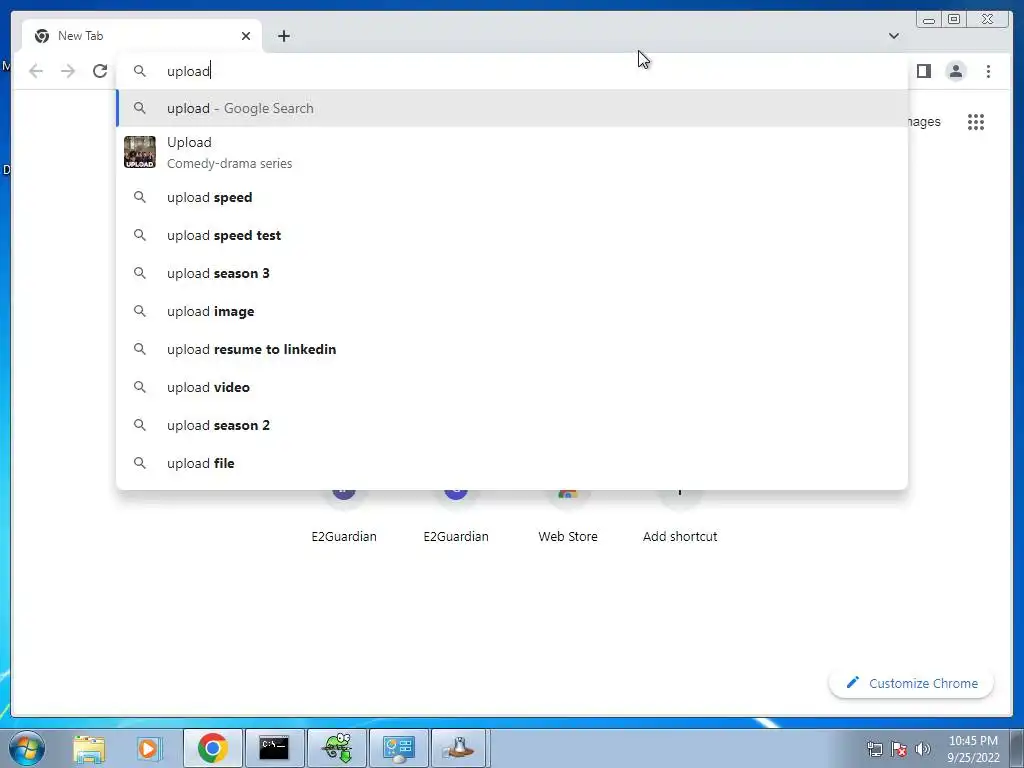This screenshot has width=1024, height=768.
Task: Select 'upload video' suggestion
Action: 513,387
